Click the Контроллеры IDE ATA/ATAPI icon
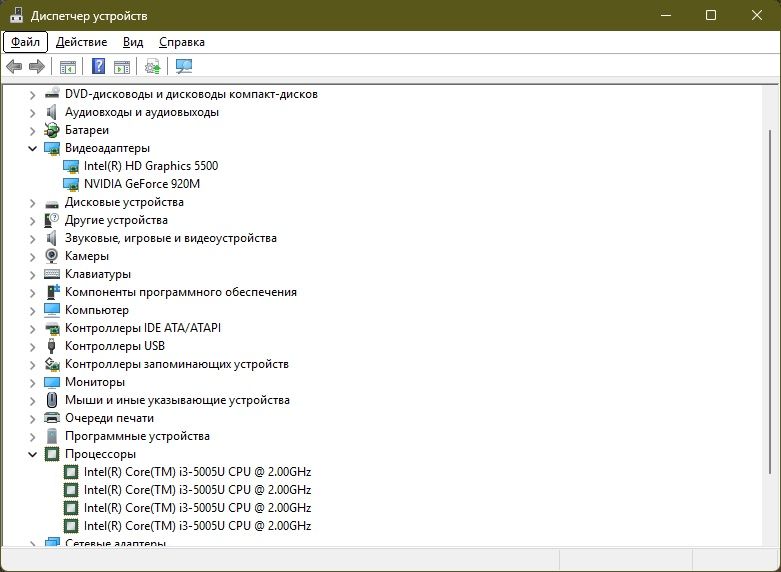Screen dimensions: 781x572 coord(52,328)
